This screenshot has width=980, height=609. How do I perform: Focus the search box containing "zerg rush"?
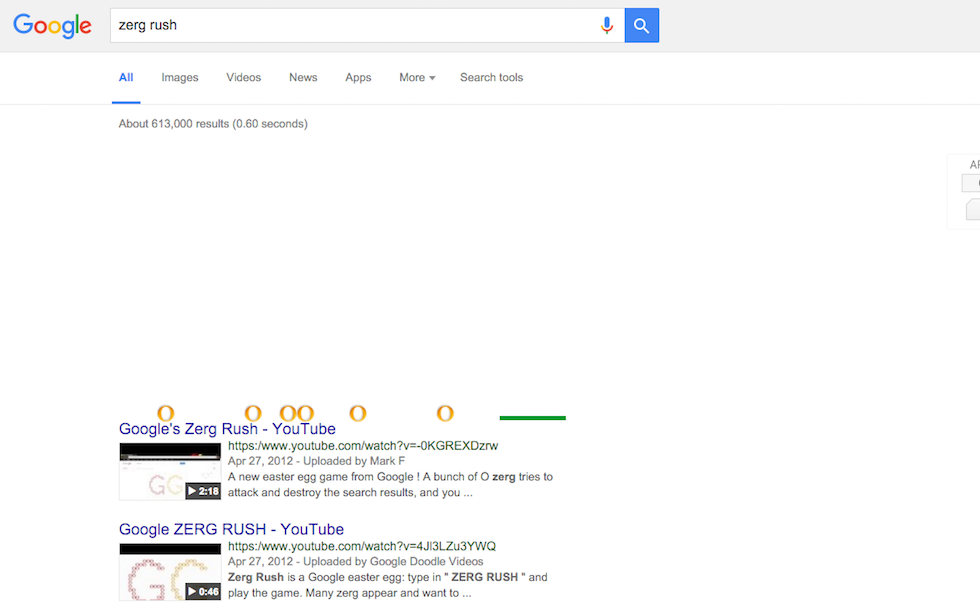(x=350, y=26)
